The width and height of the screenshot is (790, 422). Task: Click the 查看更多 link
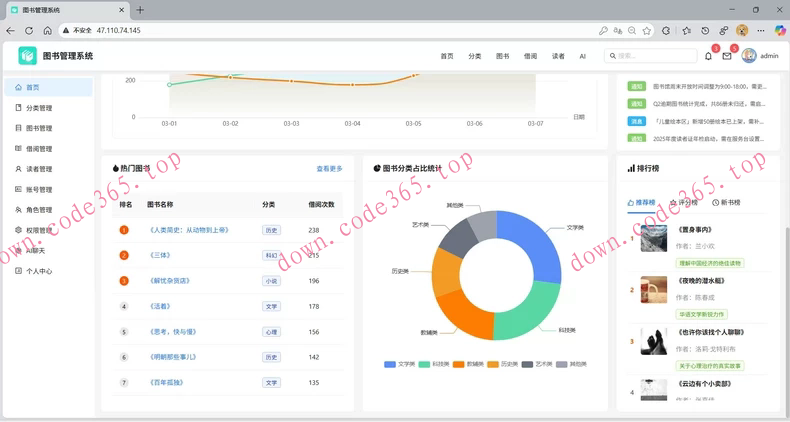pos(329,169)
